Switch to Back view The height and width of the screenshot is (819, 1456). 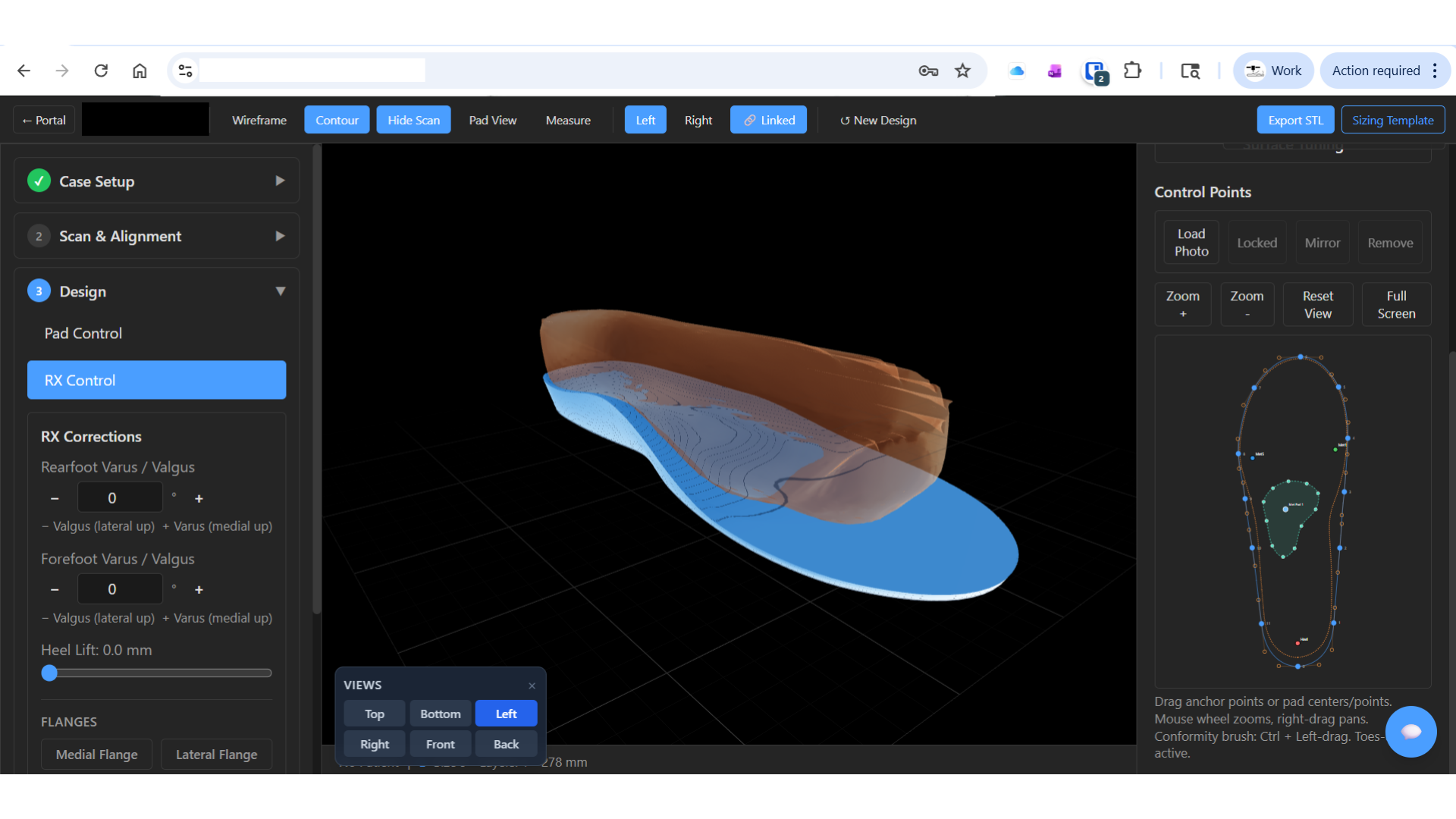[507, 744]
